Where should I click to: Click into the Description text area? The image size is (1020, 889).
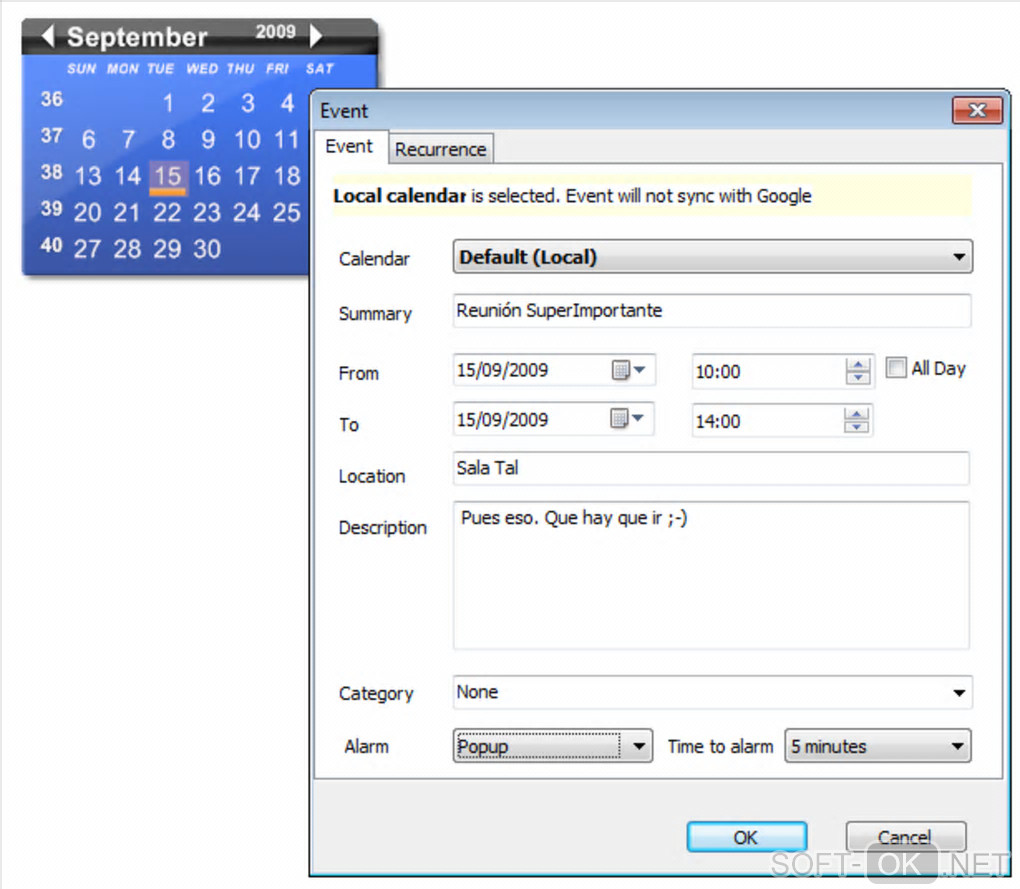click(711, 575)
